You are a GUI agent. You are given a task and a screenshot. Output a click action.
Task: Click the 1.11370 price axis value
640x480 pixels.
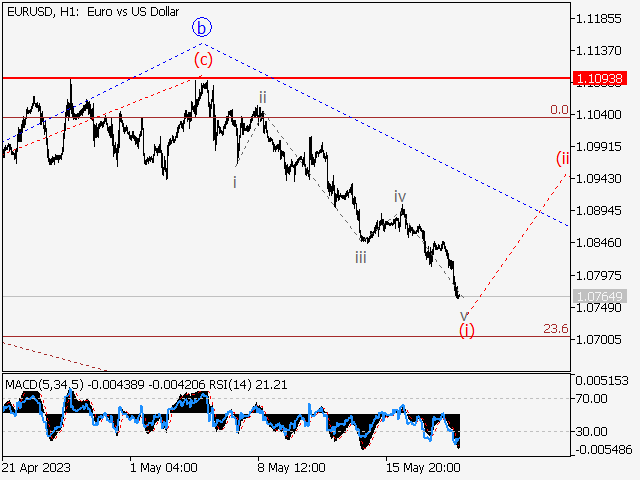(598, 51)
